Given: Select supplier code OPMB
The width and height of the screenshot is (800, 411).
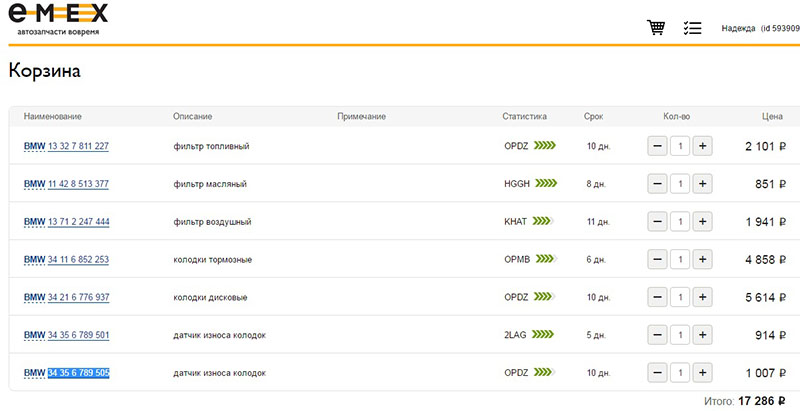Looking at the screenshot, I should pos(517,260).
